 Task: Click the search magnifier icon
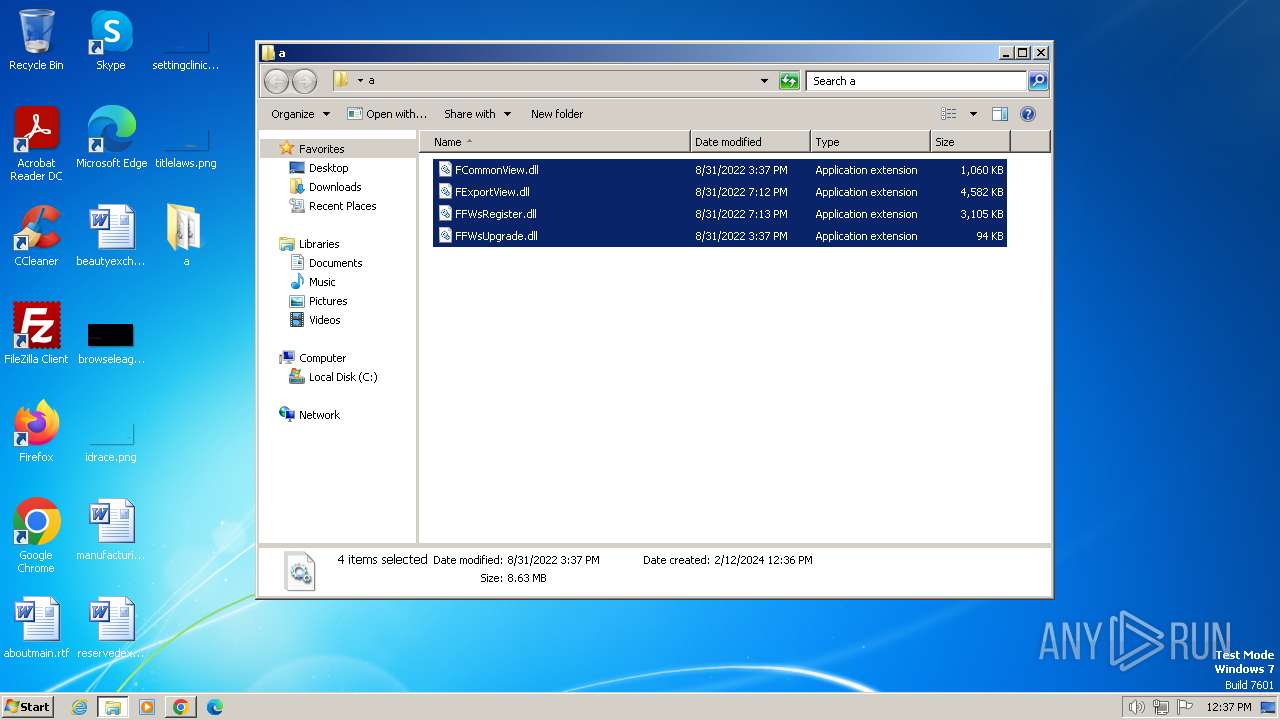point(1038,81)
